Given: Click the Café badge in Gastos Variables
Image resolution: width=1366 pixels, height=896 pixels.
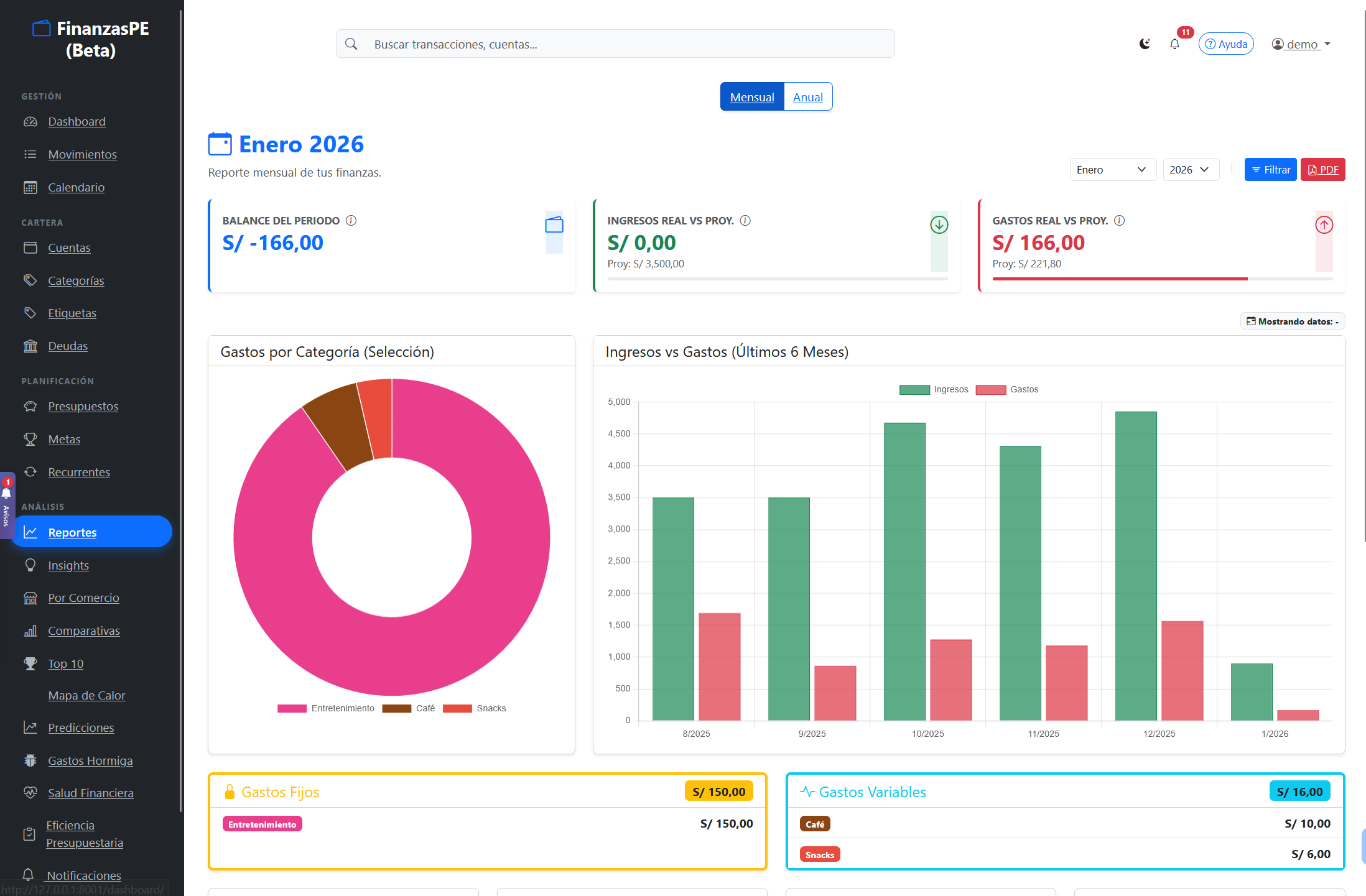Looking at the screenshot, I should pyautogui.click(x=815, y=824).
